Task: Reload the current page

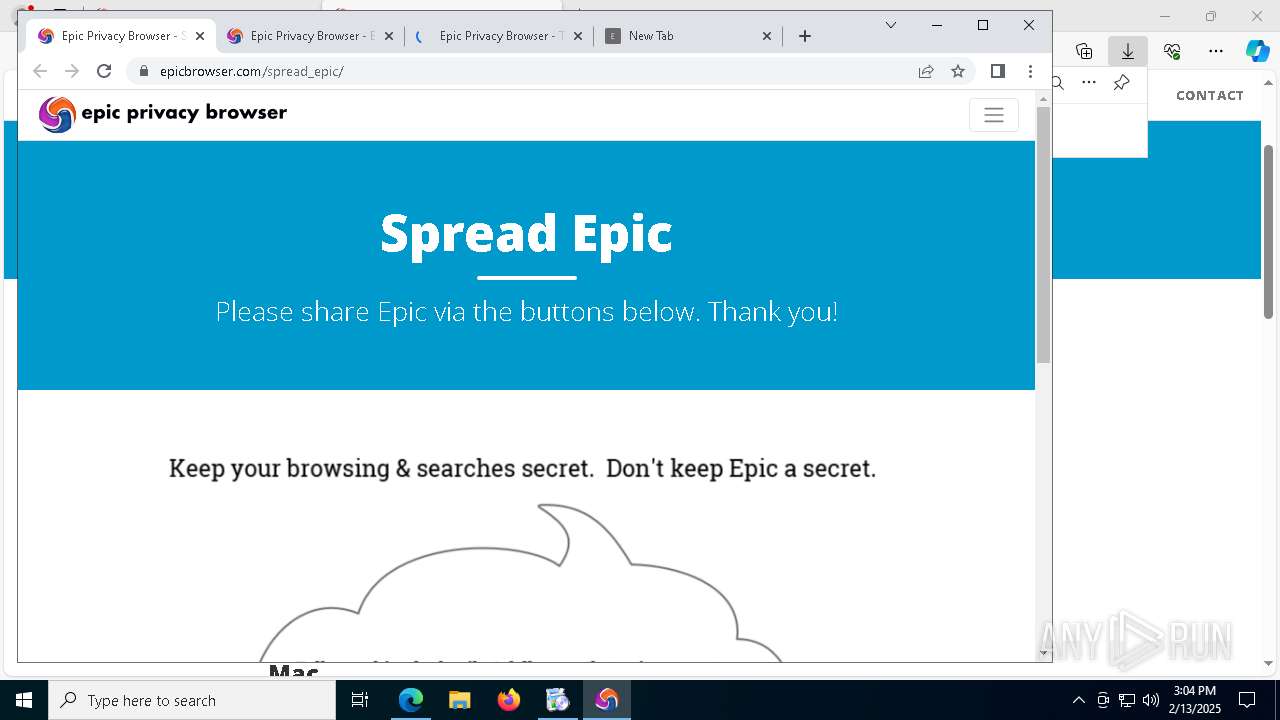Action: (x=104, y=71)
